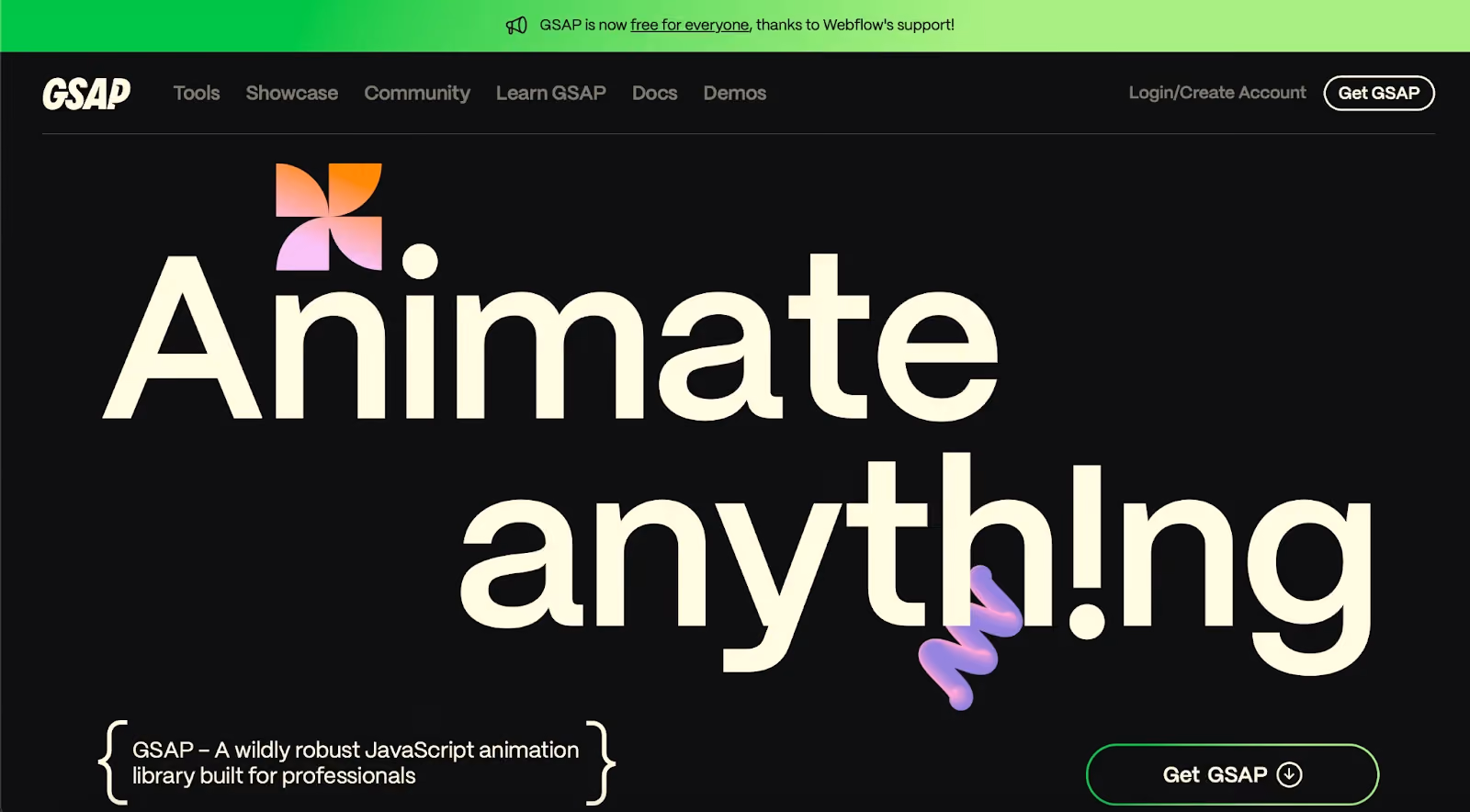
Task: Open the Docs page
Action: click(x=655, y=93)
